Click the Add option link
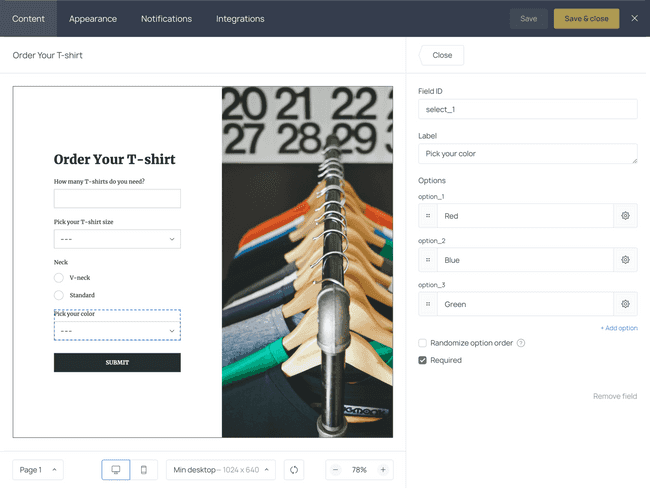Viewport: 650px width, 488px height. pos(619,328)
